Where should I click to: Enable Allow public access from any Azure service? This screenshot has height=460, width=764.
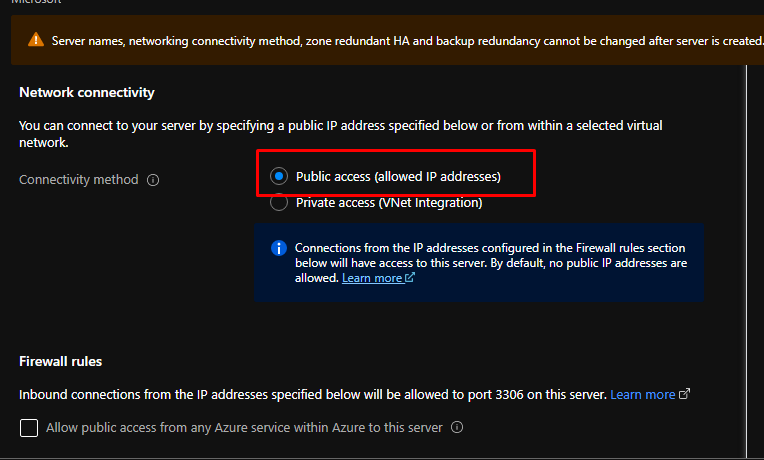[x=29, y=428]
